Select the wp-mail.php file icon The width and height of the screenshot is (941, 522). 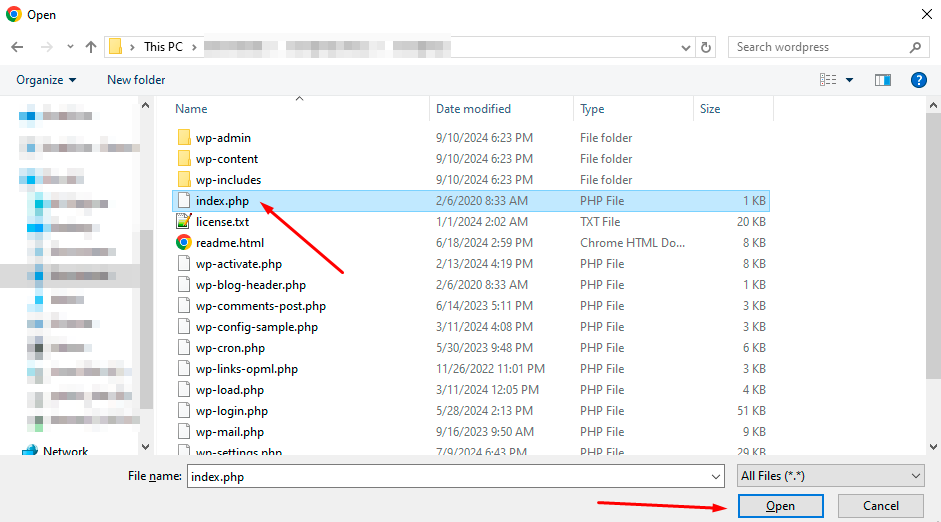[184, 431]
